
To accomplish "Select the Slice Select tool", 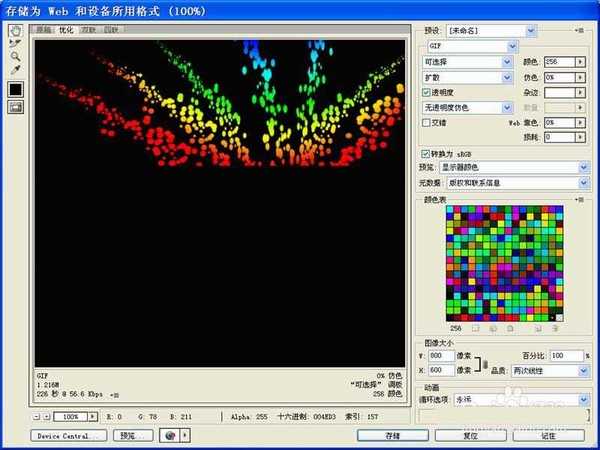I will click(x=15, y=43).
